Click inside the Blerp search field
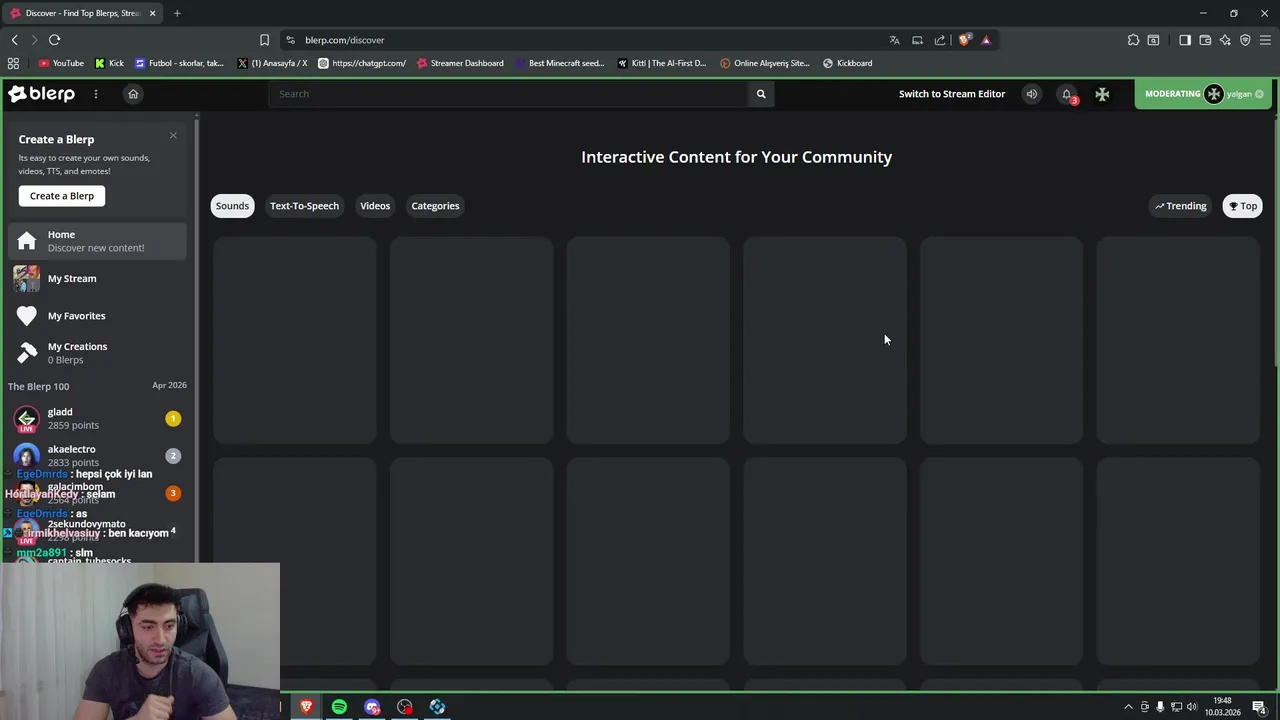The height and width of the screenshot is (720, 1280). tap(508, 94)
